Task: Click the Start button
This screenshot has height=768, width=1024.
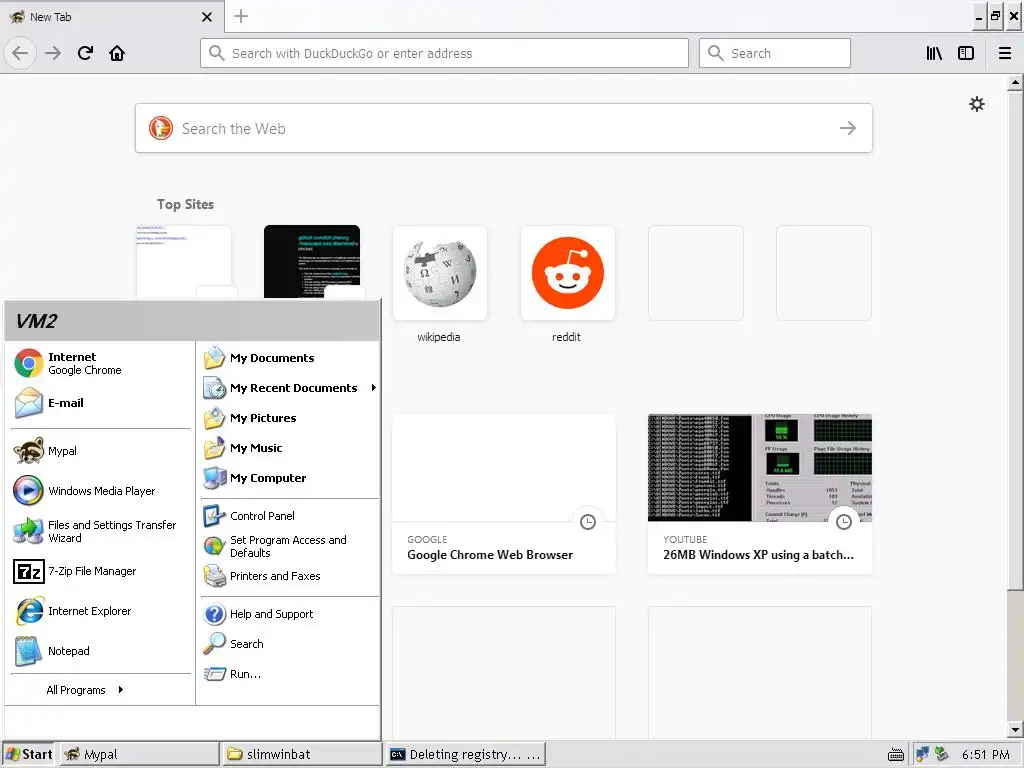Action: 29,754
